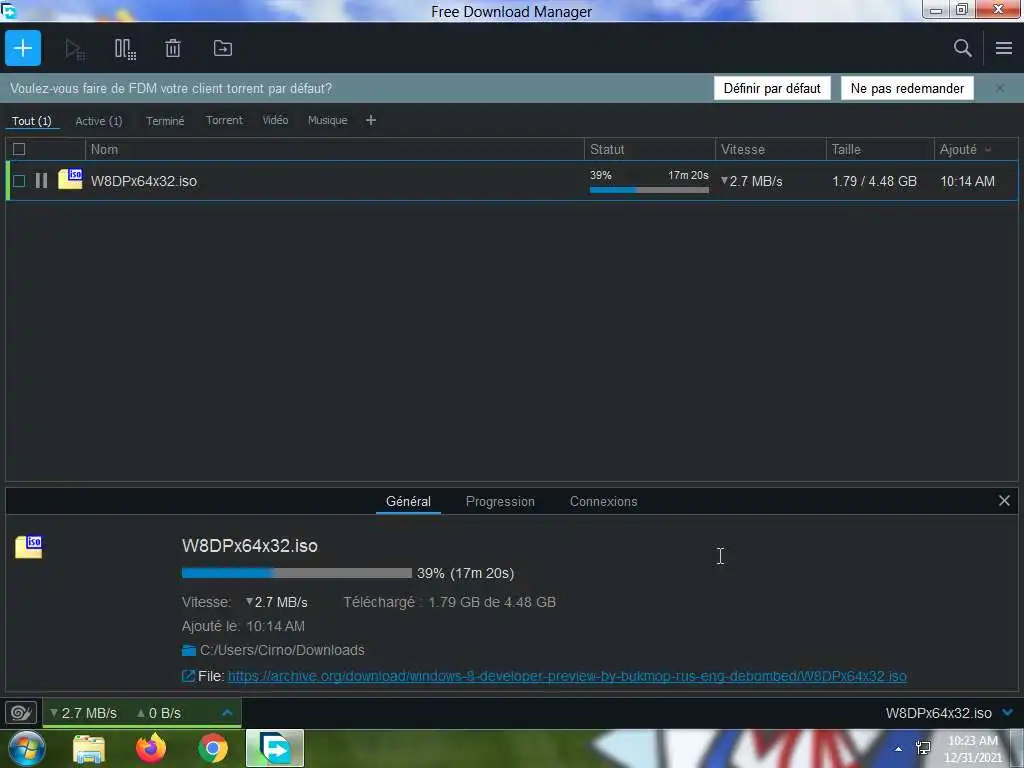Tick checkbox for W8DPx64x32.iso row
This screenshot has width=1024, height=768.
[x=19, y=181]
